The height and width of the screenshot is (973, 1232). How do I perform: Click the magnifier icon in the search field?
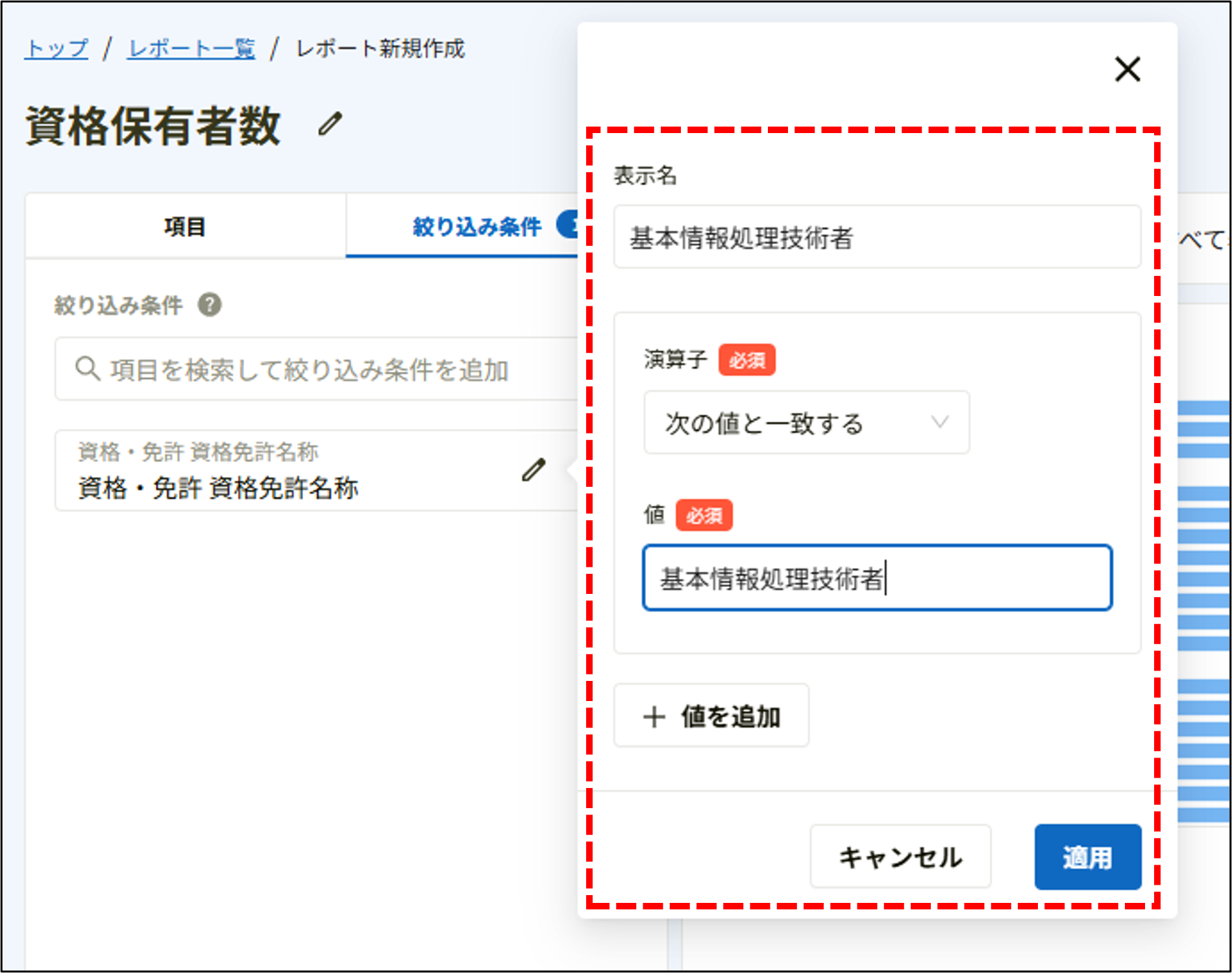(x=88, y=369)
